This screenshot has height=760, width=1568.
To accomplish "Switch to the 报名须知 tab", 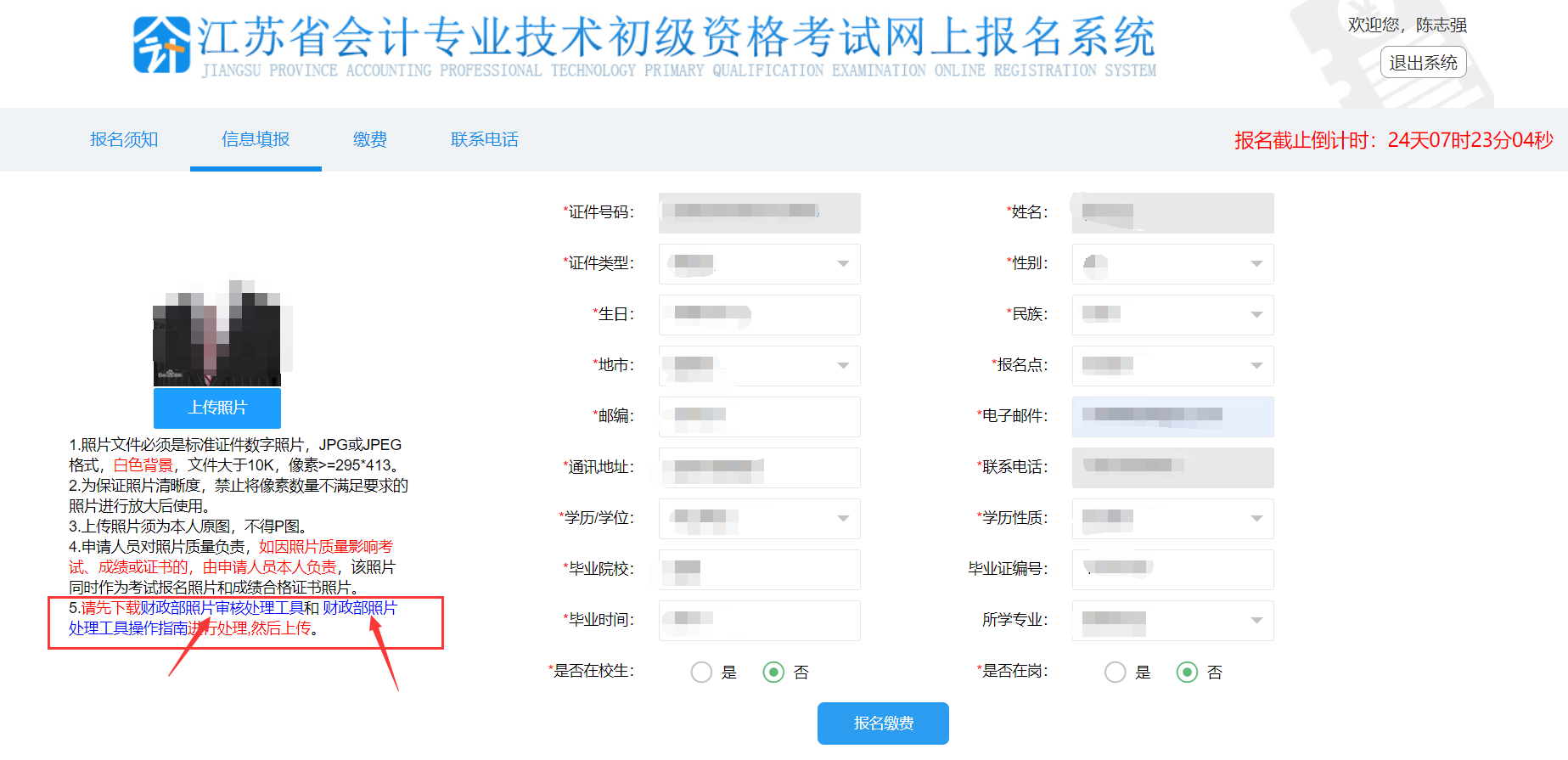I will pos(124,139).
